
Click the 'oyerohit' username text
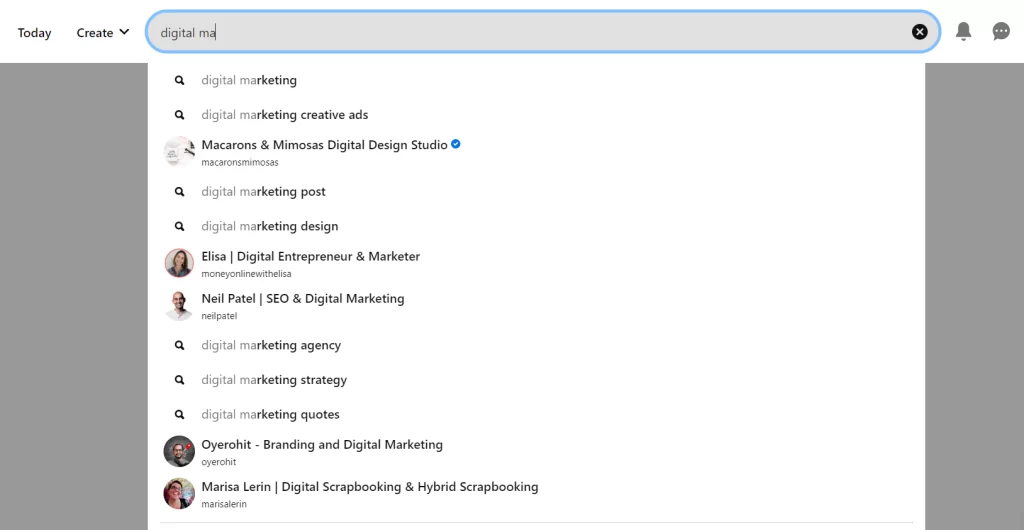[x=218, y=462]
